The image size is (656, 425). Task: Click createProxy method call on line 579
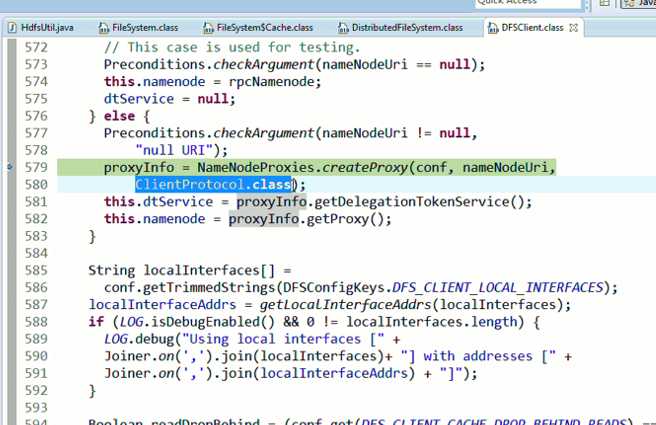365,167
